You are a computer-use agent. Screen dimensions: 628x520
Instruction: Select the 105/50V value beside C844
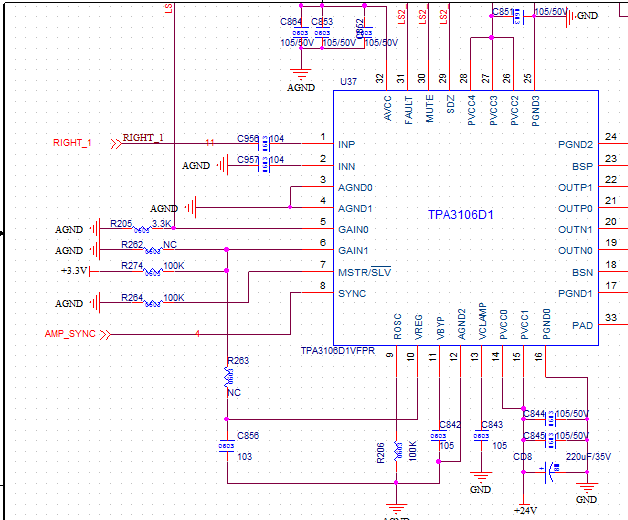point(572,413)
